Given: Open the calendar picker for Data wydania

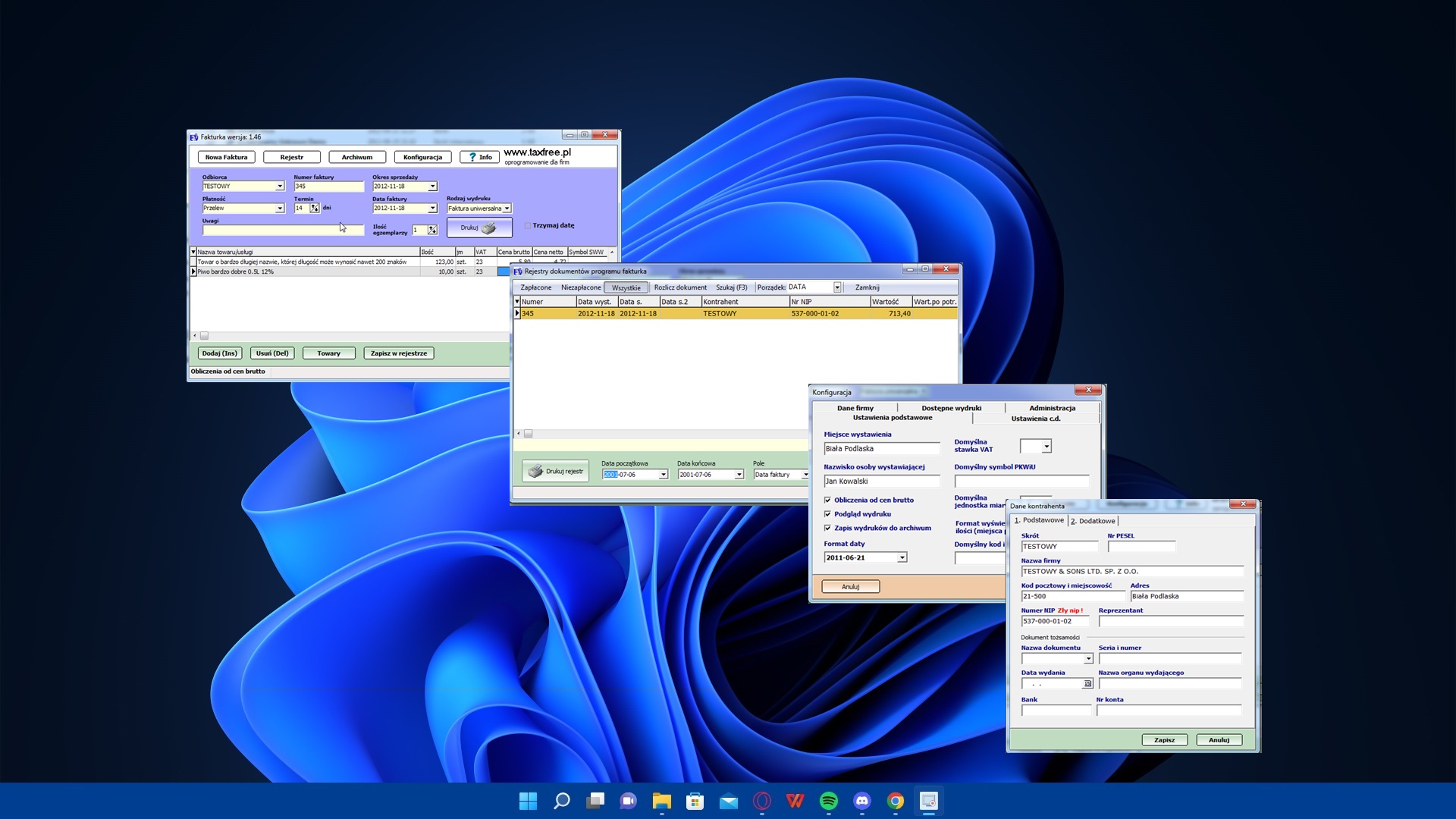Looking at the screenshot, I should [x=1087, y=684].
